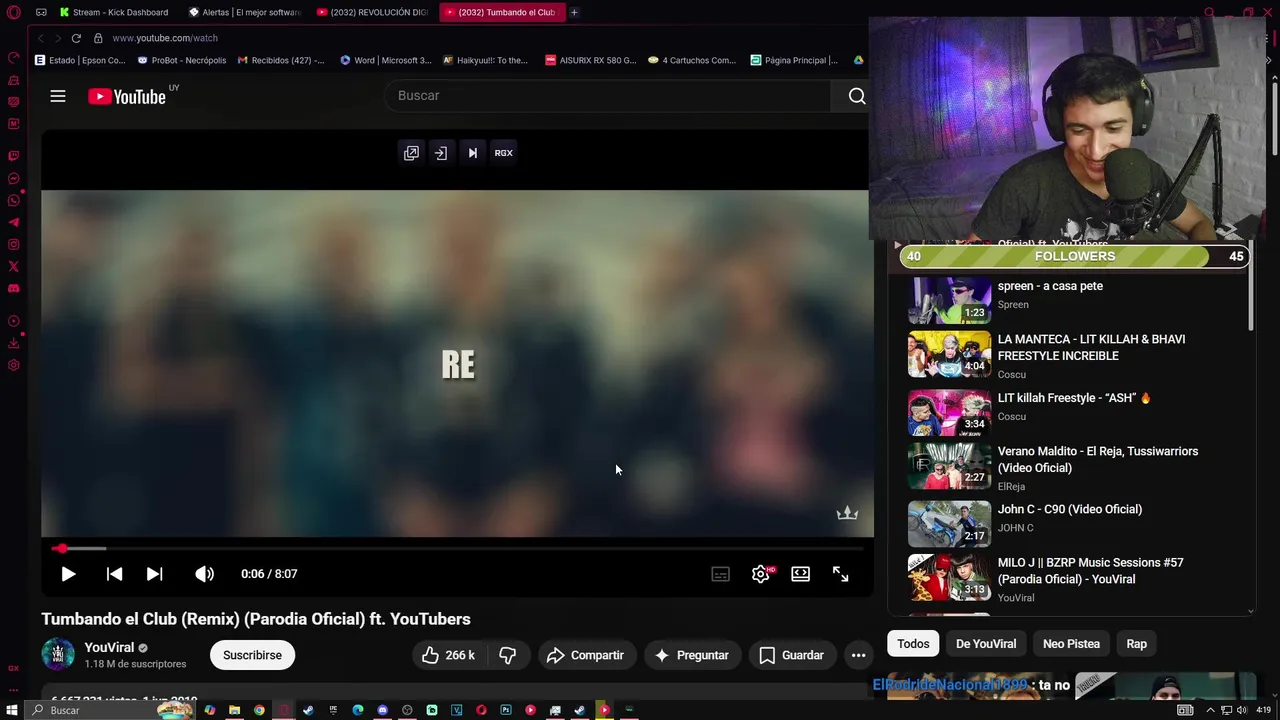Go back in browser history
Screen dimensions: 1280x720
tap(40, 38)
